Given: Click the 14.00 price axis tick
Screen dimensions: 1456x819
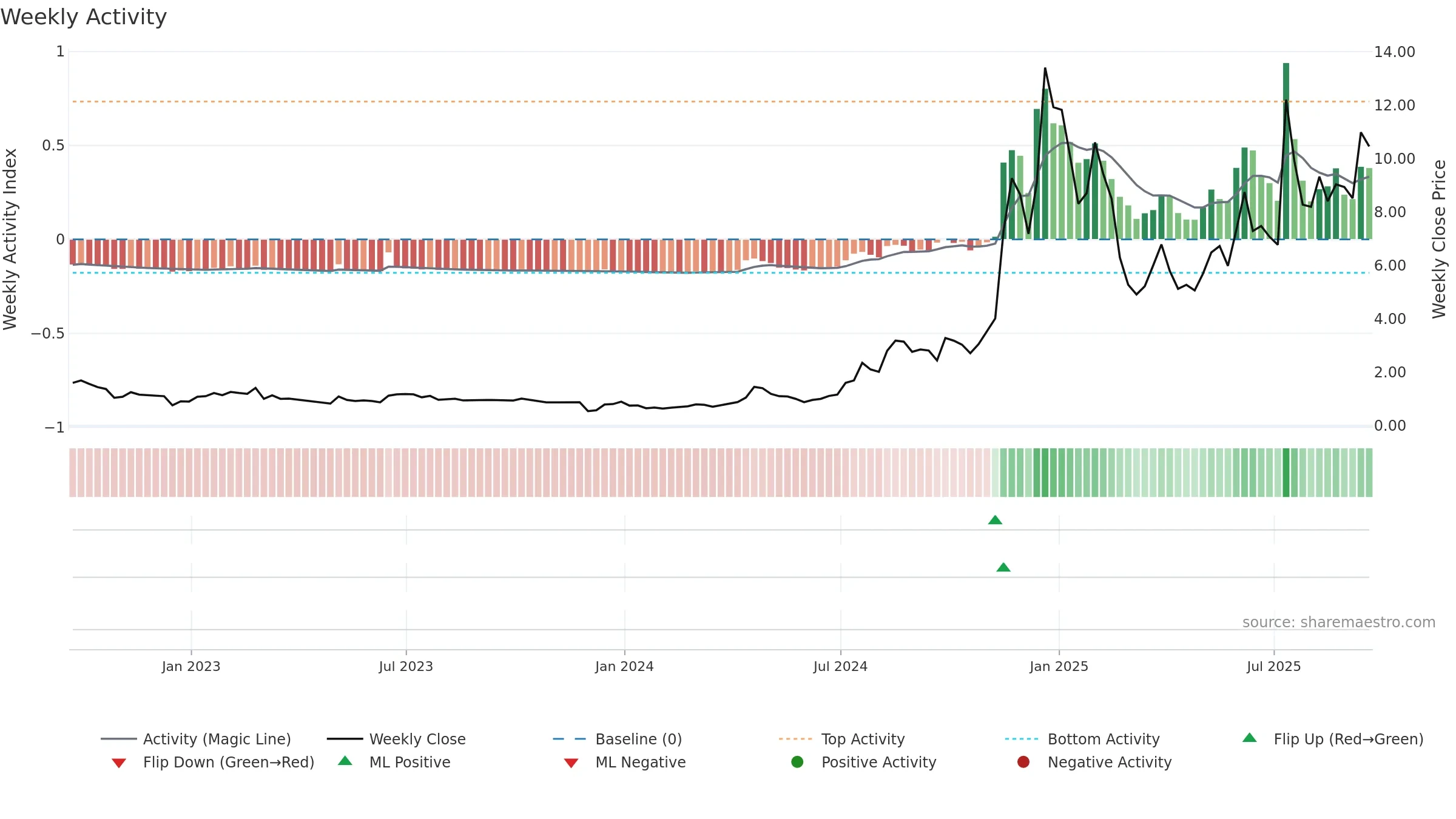Looking at the screenshot, I should click(x=1394, y=52).
